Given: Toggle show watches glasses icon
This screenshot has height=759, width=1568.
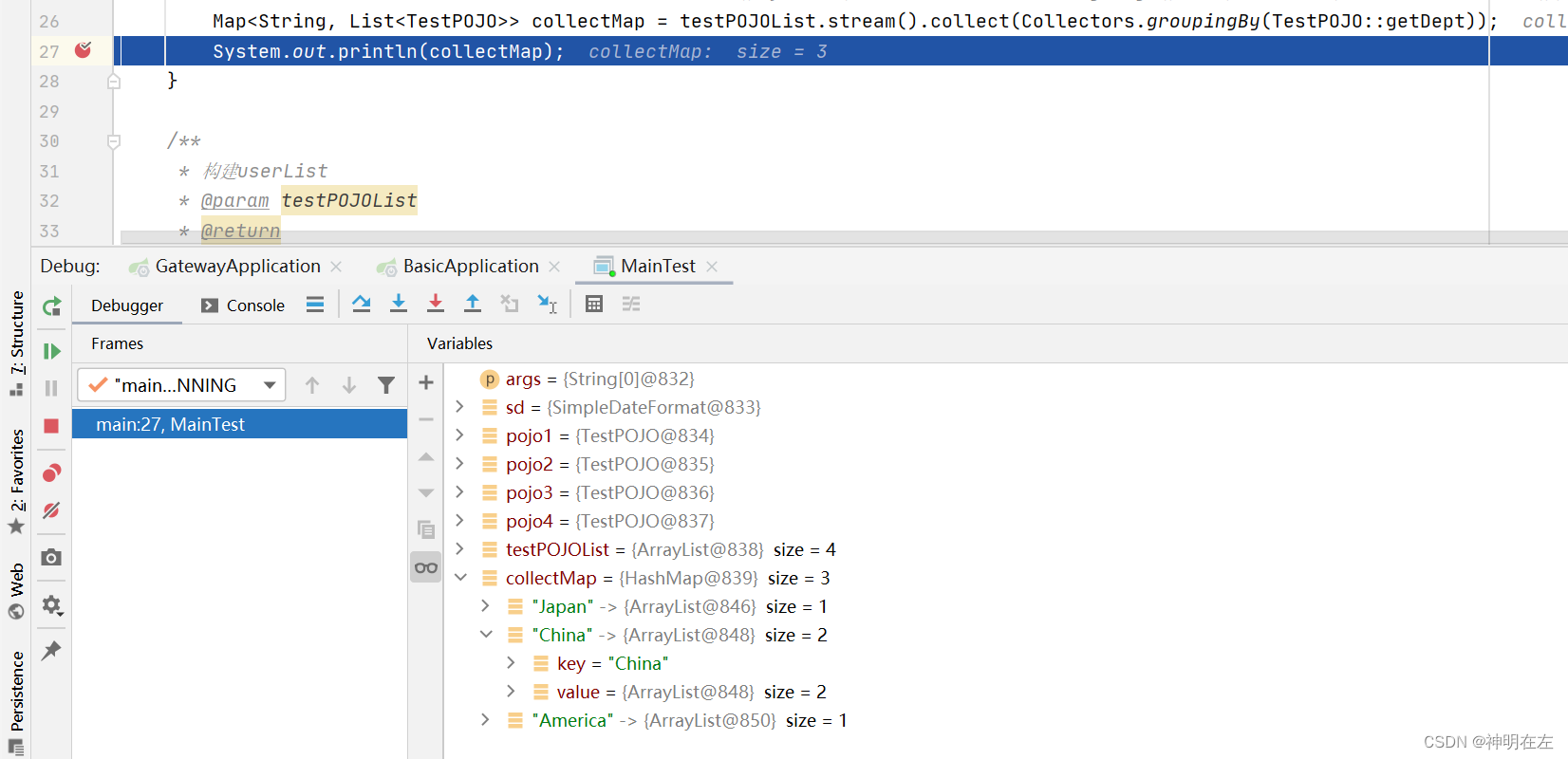Looking at the screenshot, I should 426,567.
